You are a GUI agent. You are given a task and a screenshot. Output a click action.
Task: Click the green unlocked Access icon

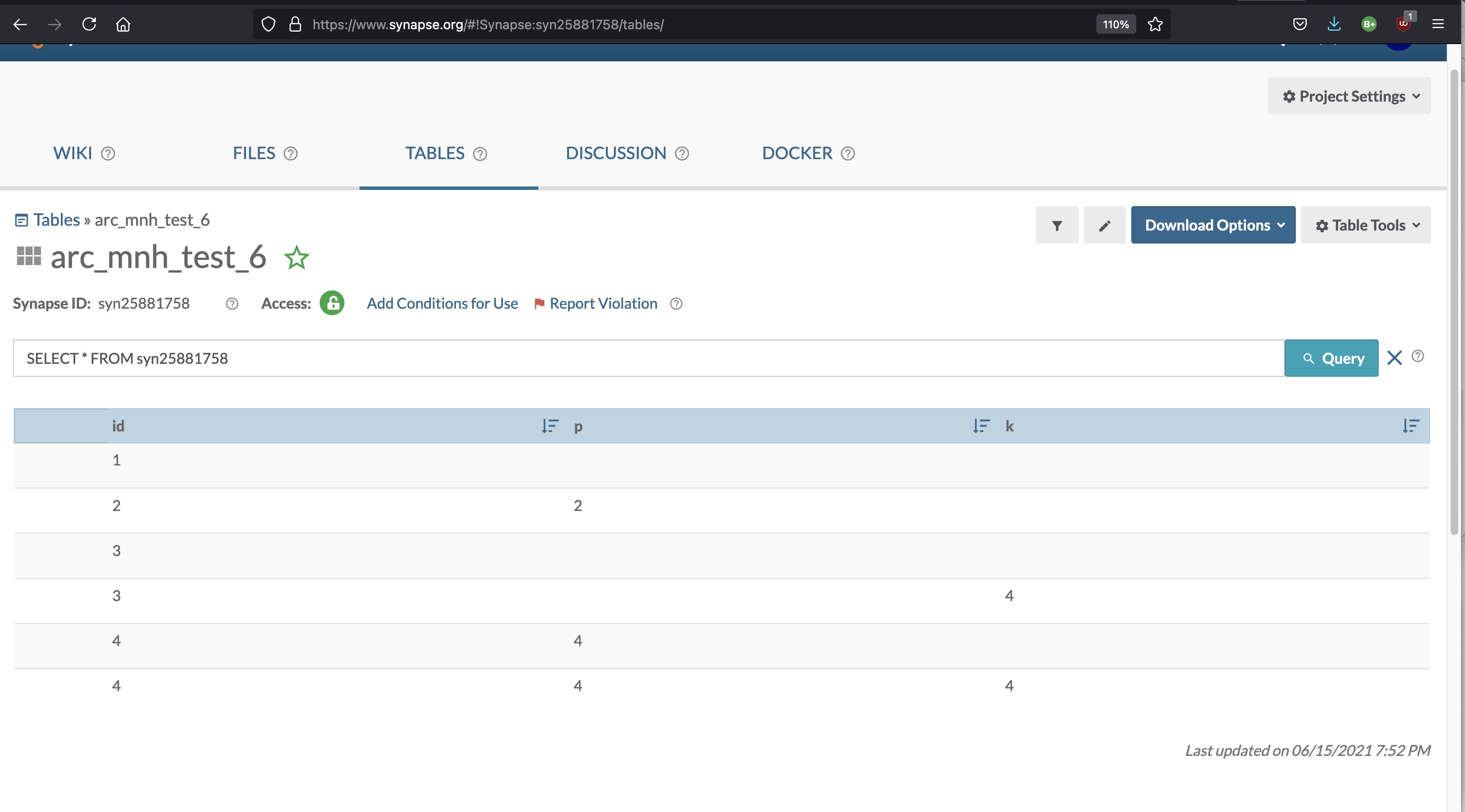tap(332, 303)
